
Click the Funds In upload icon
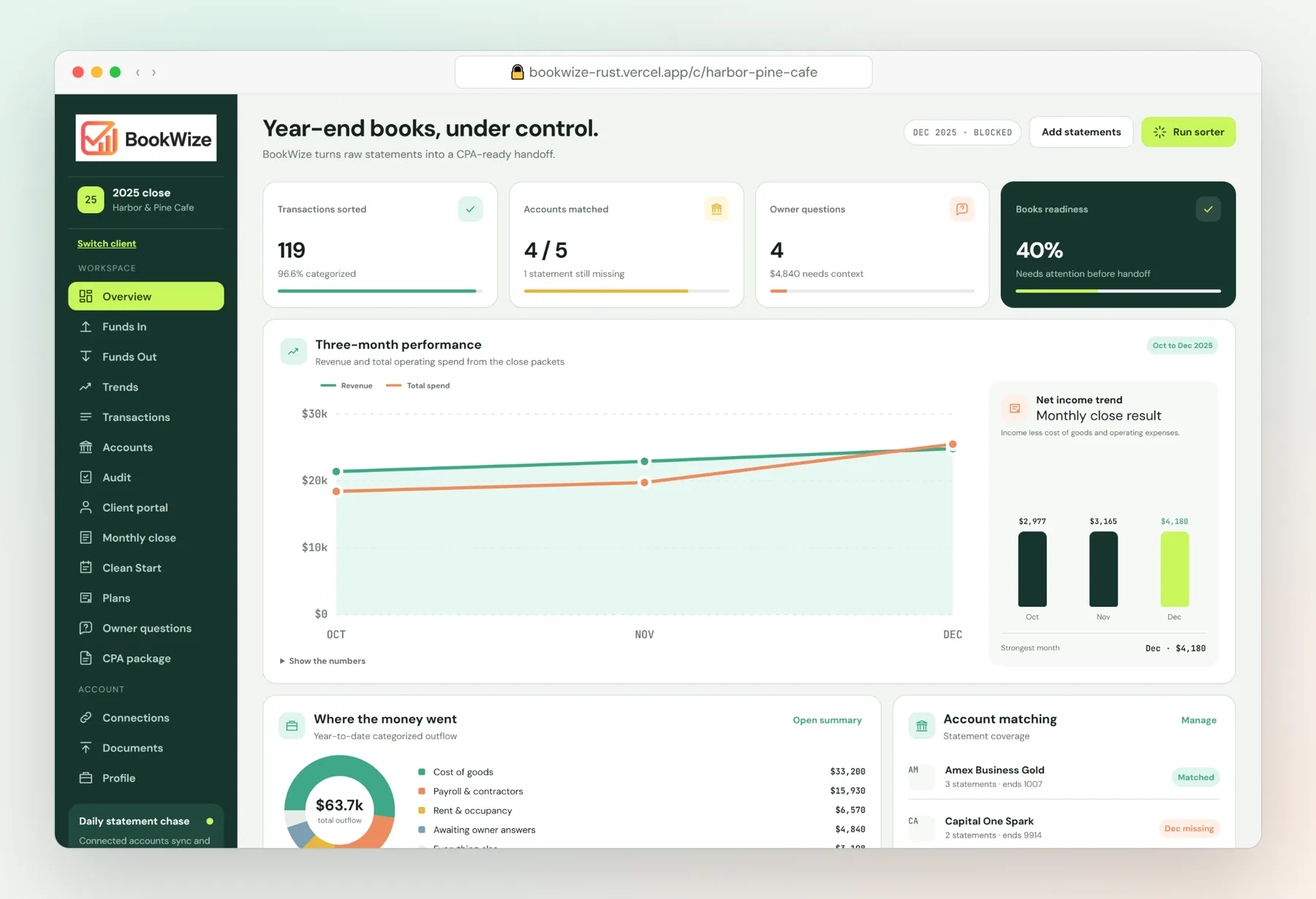point(86,327)
